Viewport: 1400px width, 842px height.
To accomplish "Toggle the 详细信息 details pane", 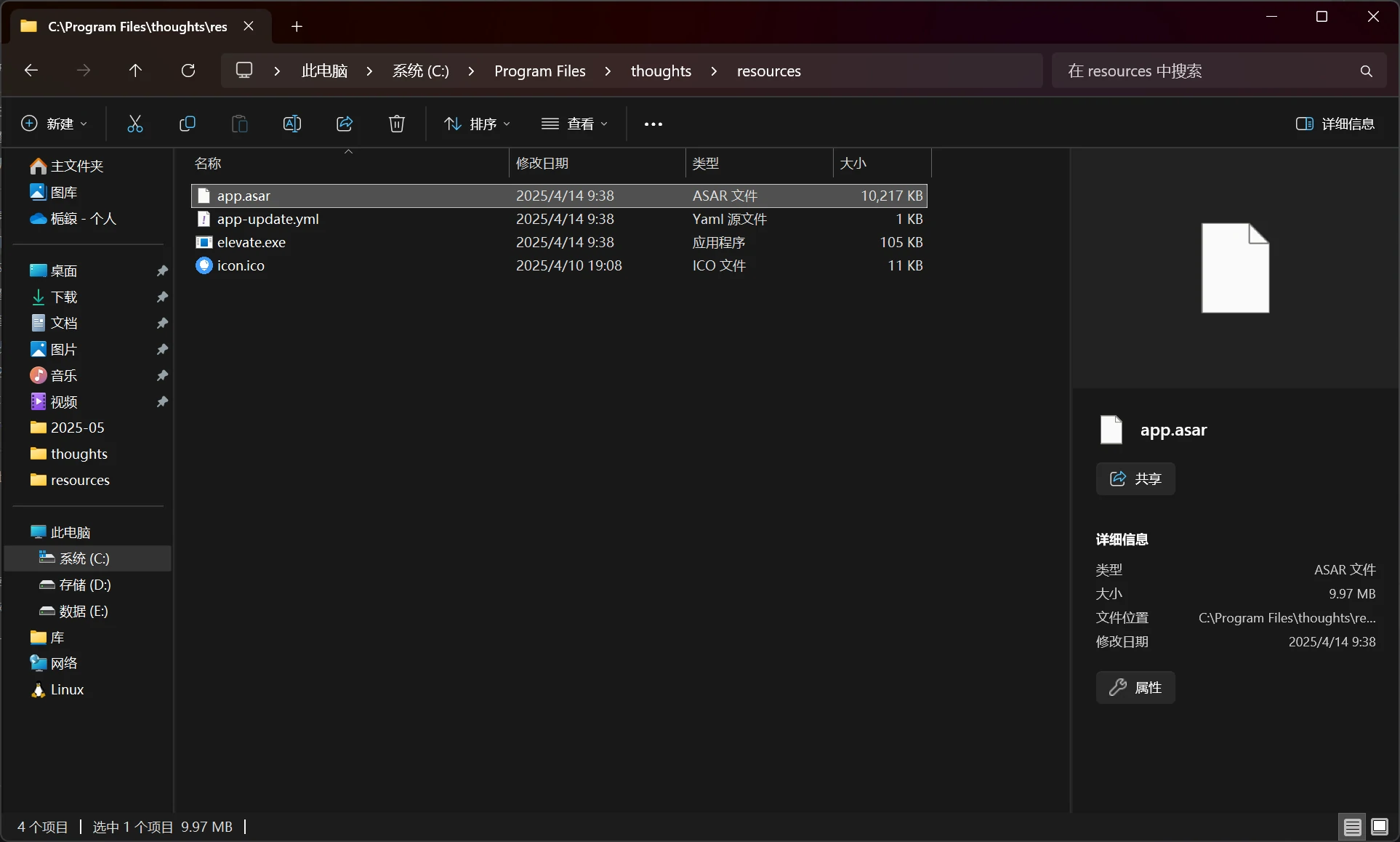I will click(1335, 124).
